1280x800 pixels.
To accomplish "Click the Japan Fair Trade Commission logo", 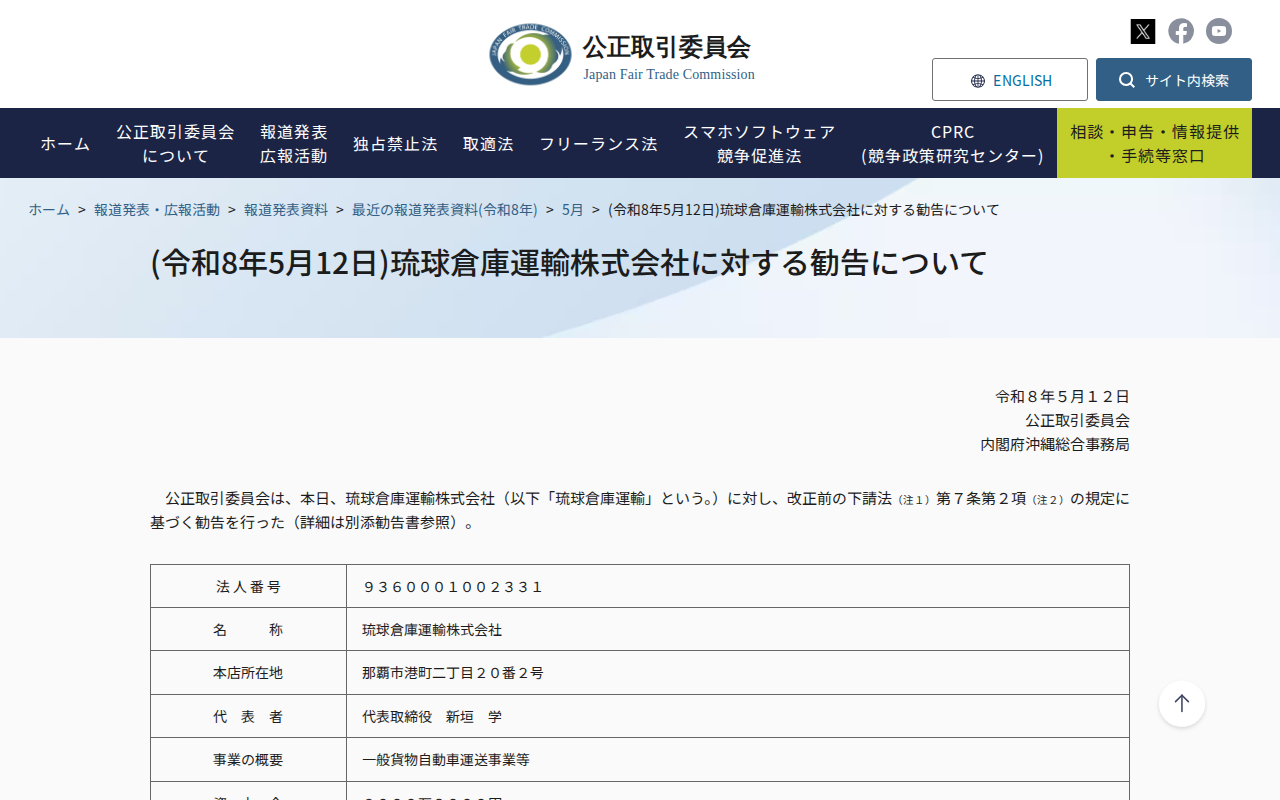I will (x=530, y=54).
